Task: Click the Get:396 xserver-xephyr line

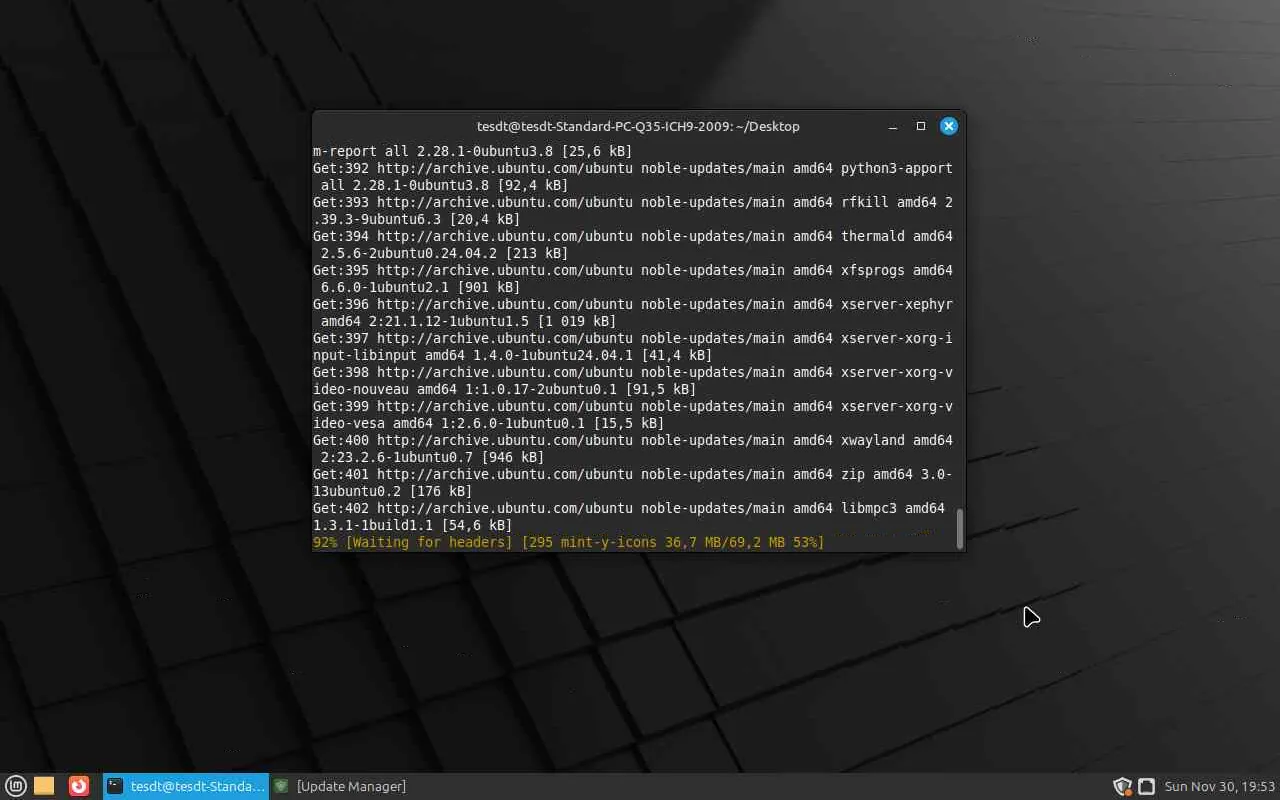Action: point(633,304)
